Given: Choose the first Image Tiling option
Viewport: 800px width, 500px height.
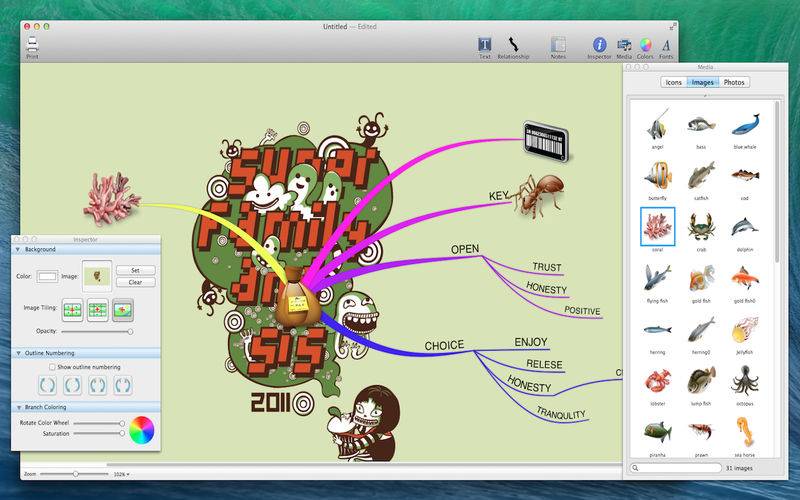Looking at the screenshot, I should coord(72,310).
